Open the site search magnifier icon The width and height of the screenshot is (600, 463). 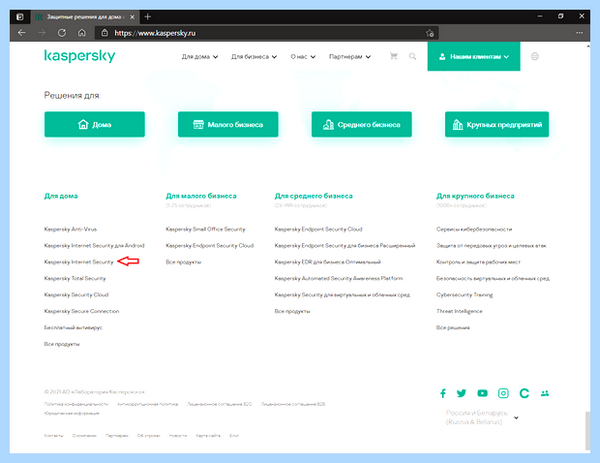click(412, 57)
